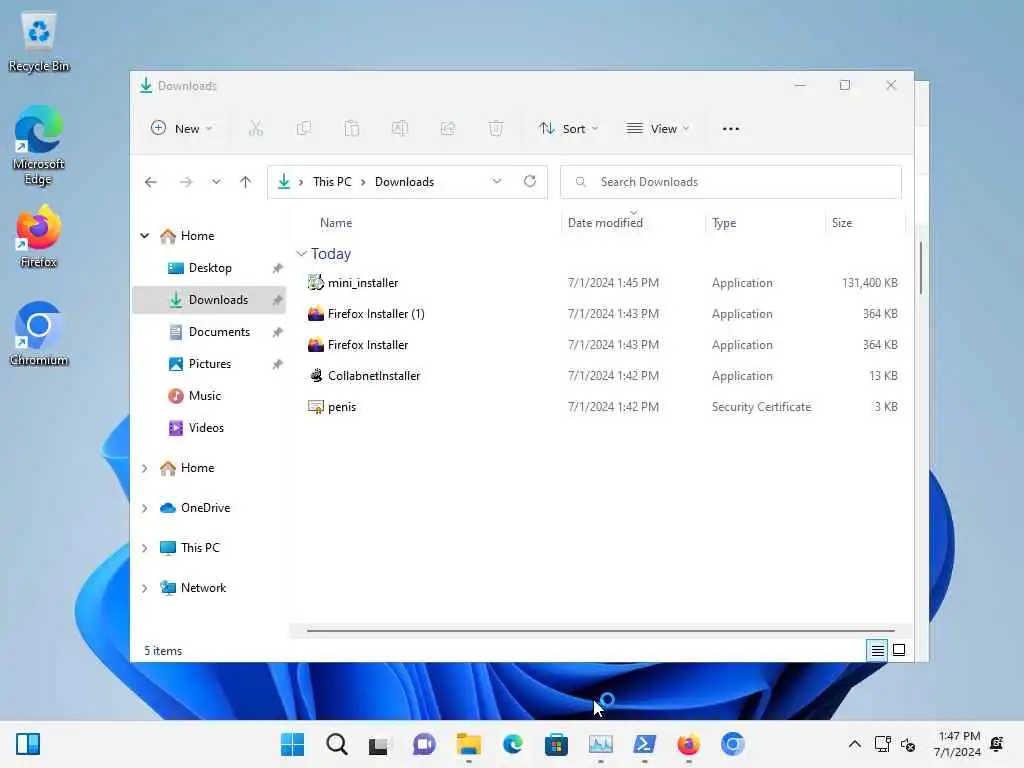Select Microsoft Edge desktop shortcut
This screenshot has width=1024, height=768.
(x=39, y=145)
